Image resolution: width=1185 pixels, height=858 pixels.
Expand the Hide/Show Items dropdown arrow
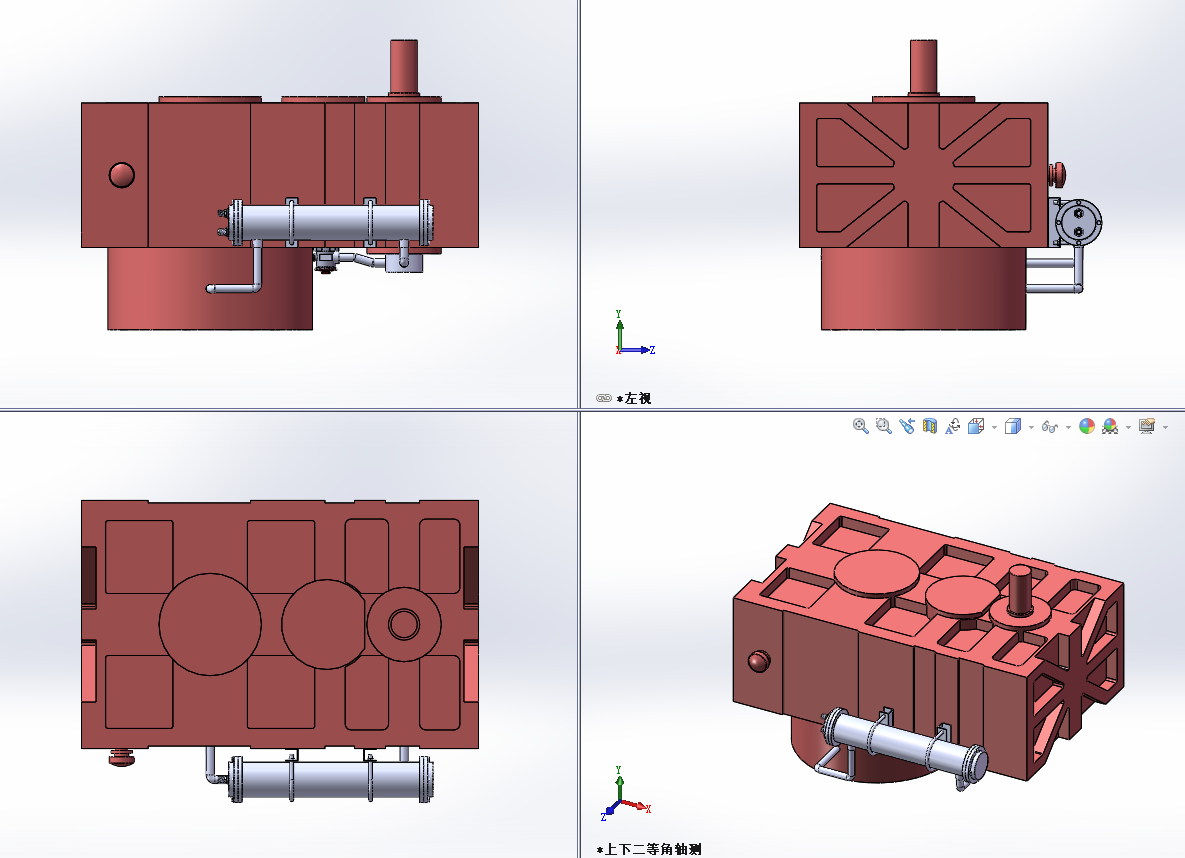point(1068,427)
